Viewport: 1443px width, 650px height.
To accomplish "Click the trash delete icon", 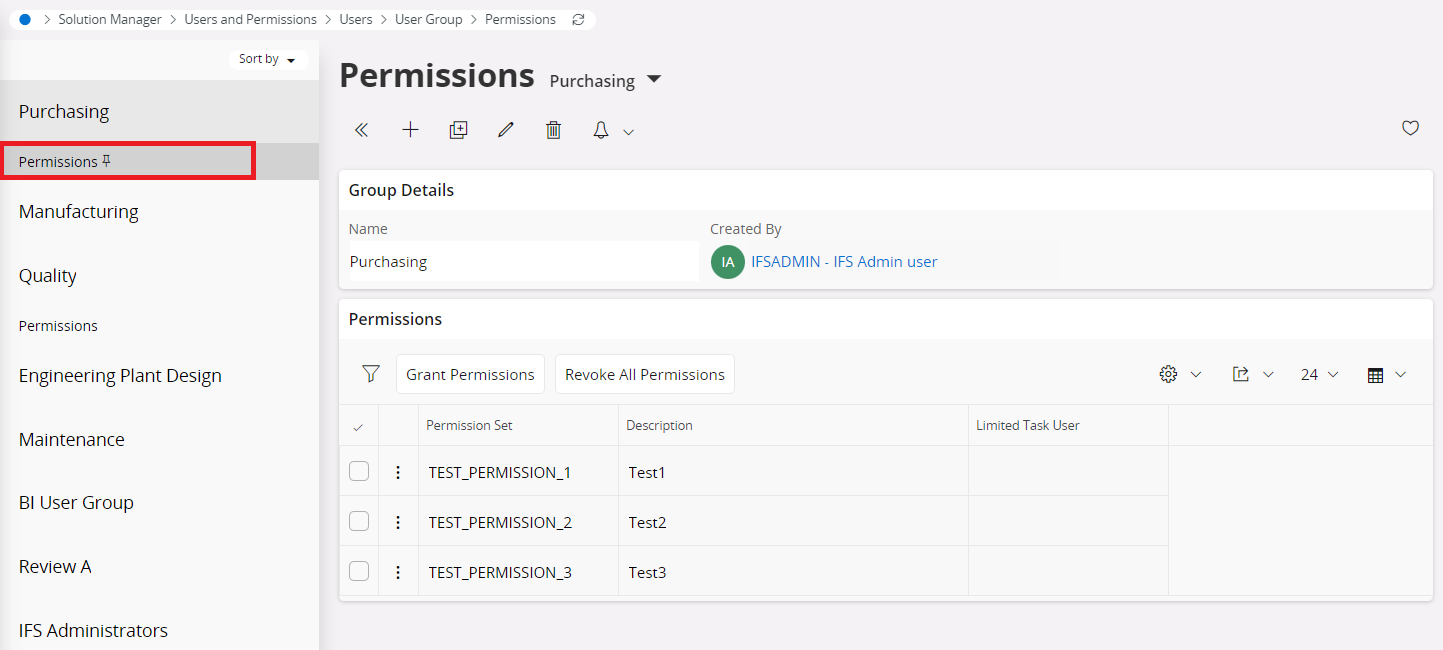I will pos(554,130).
